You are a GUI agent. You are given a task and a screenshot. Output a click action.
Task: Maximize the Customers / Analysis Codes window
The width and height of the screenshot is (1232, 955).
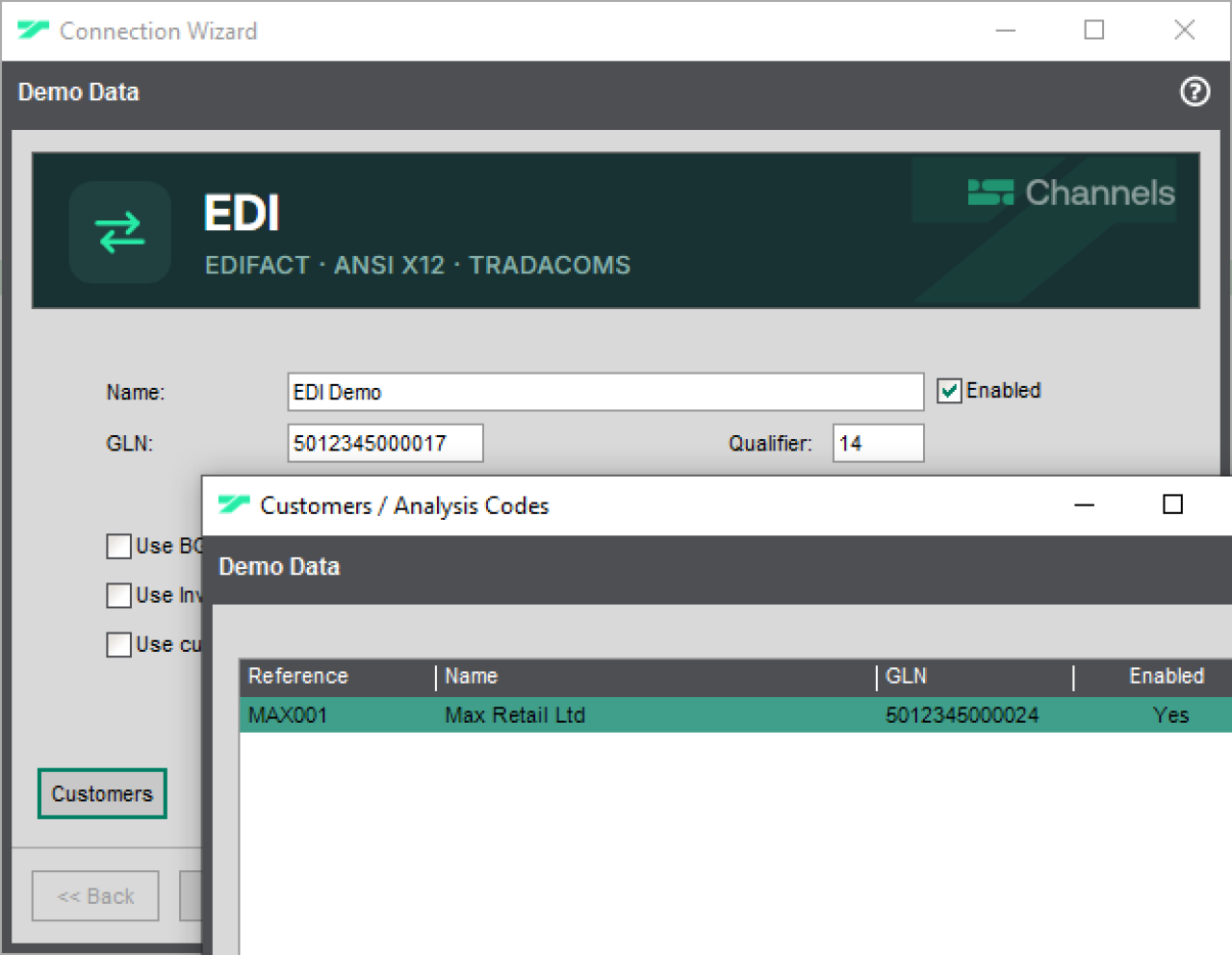[x=1172, y=504]
